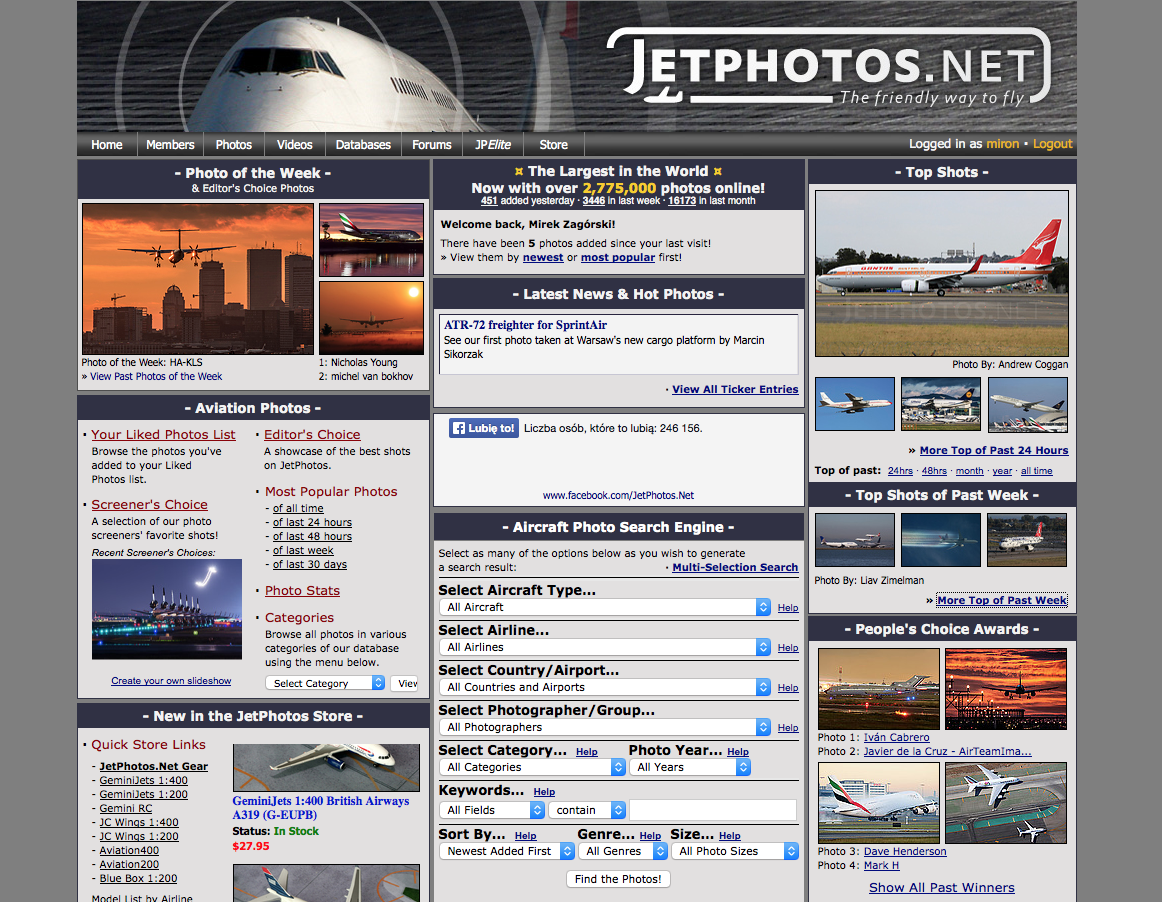Open GeminiJets British Airways A319 product image
1162x902 pixels.
tap(326, 767)
